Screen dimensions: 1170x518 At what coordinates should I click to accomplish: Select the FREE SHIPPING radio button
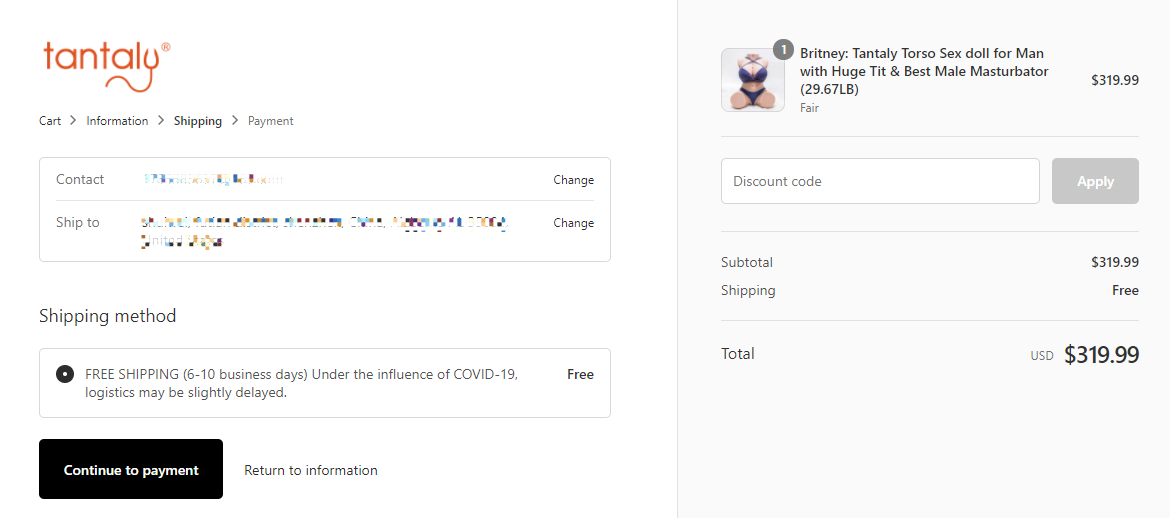pyautogui.click(x=65, y=374)
